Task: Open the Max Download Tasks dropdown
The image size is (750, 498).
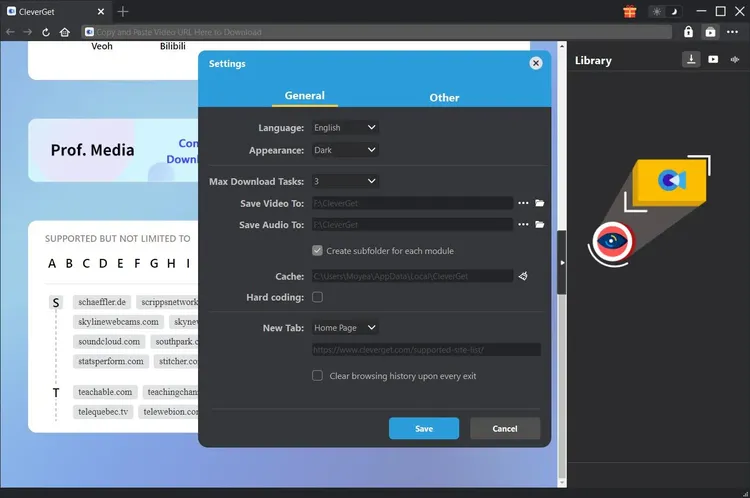Action: click(344, 182)
